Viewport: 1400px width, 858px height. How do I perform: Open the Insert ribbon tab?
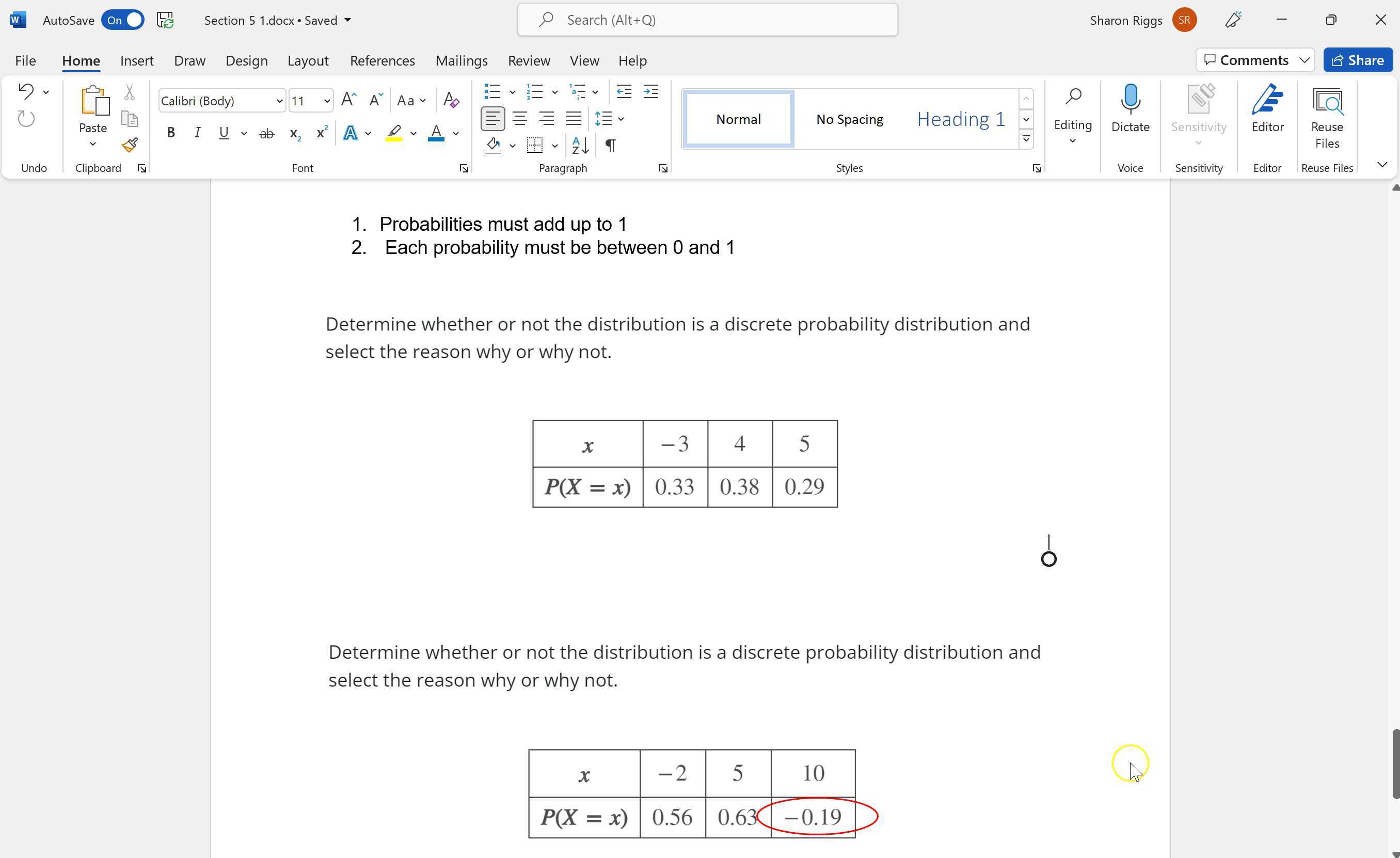click(x=136, y=60)
